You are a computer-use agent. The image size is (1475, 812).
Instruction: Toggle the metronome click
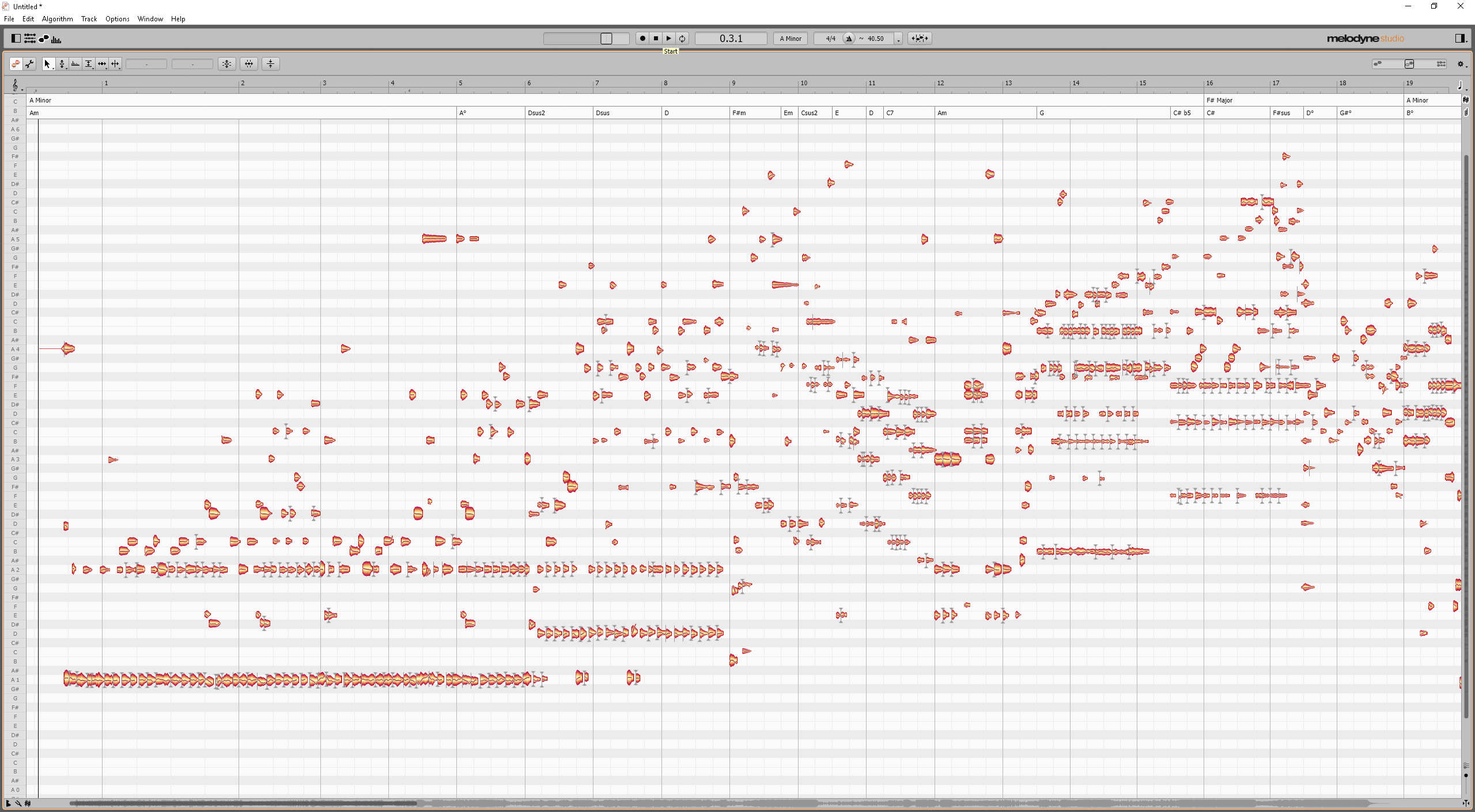pos(849,39)
